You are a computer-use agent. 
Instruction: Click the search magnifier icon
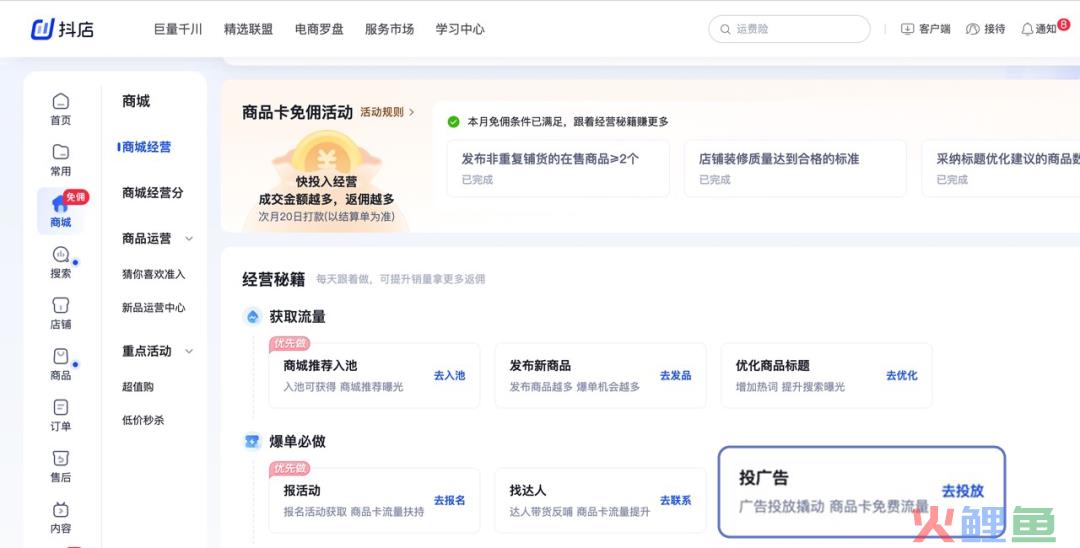click(x=725, y=30)
